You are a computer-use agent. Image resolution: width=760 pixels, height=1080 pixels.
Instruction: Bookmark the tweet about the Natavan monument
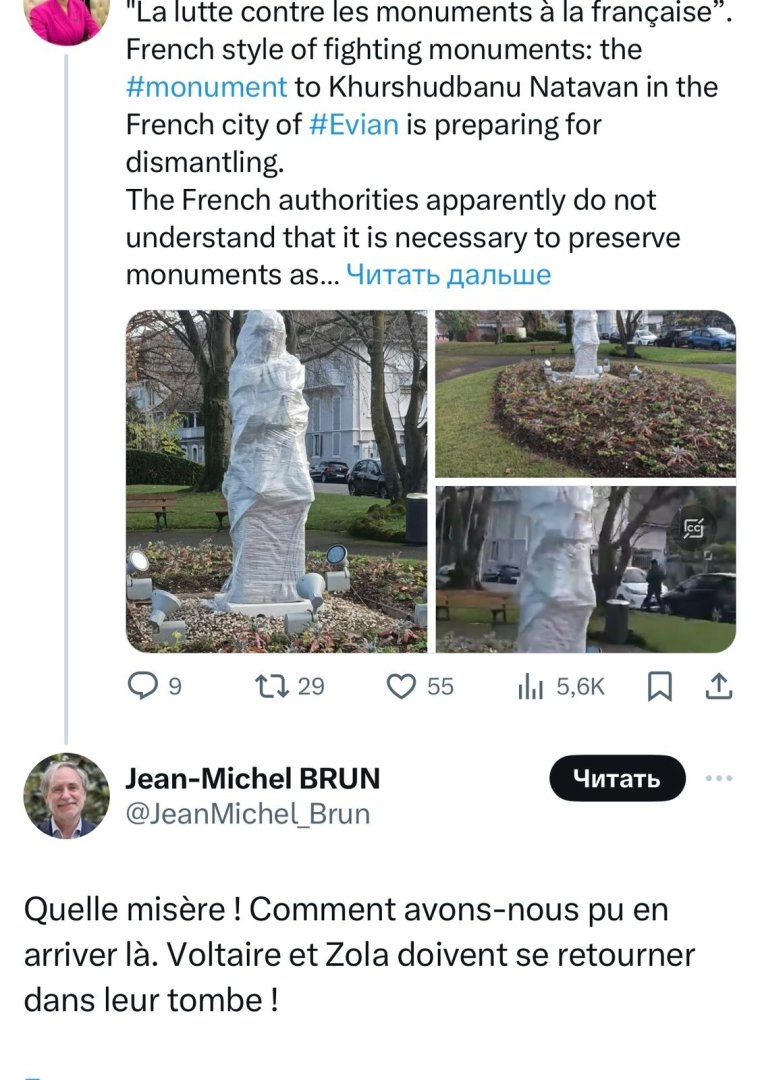pos(660,686)
